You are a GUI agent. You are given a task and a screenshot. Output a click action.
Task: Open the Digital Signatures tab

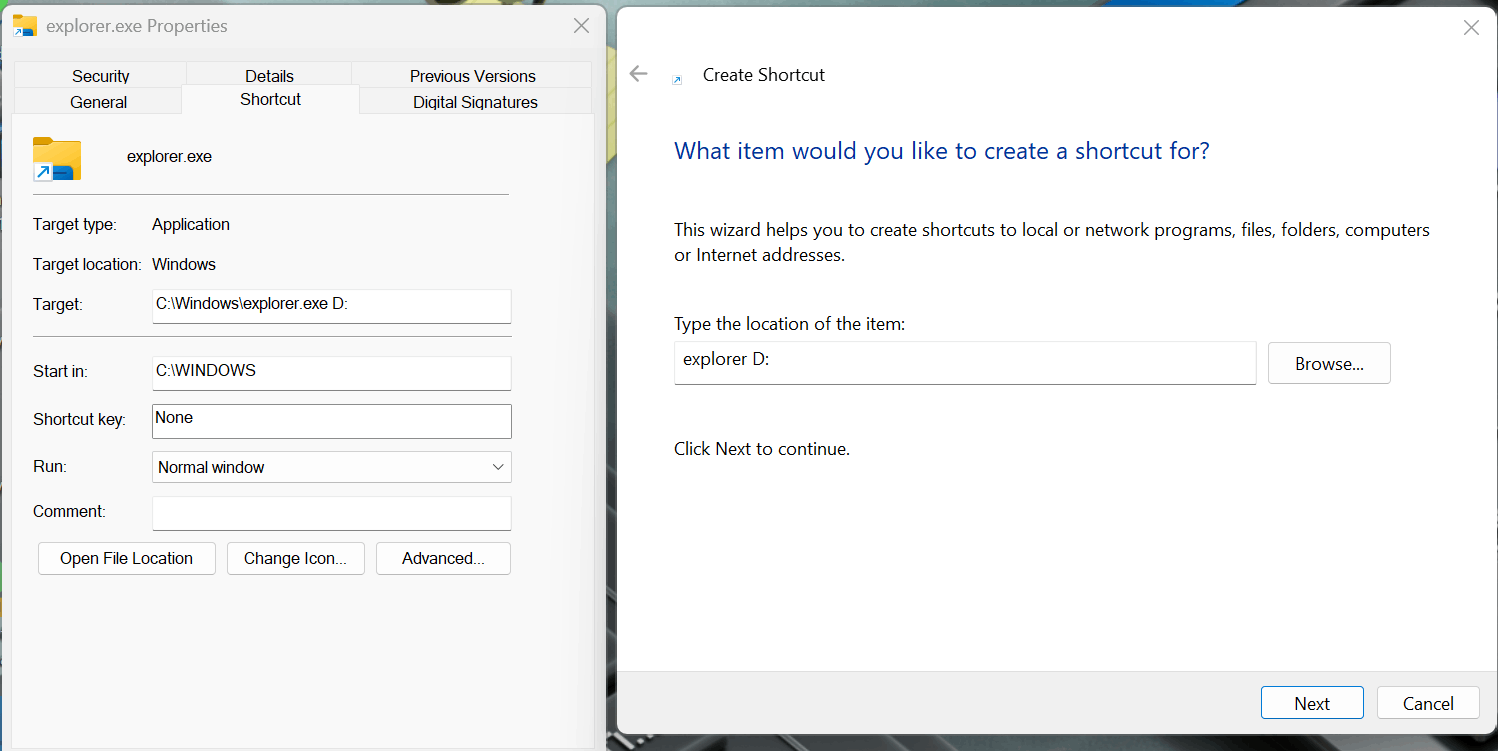475,101
